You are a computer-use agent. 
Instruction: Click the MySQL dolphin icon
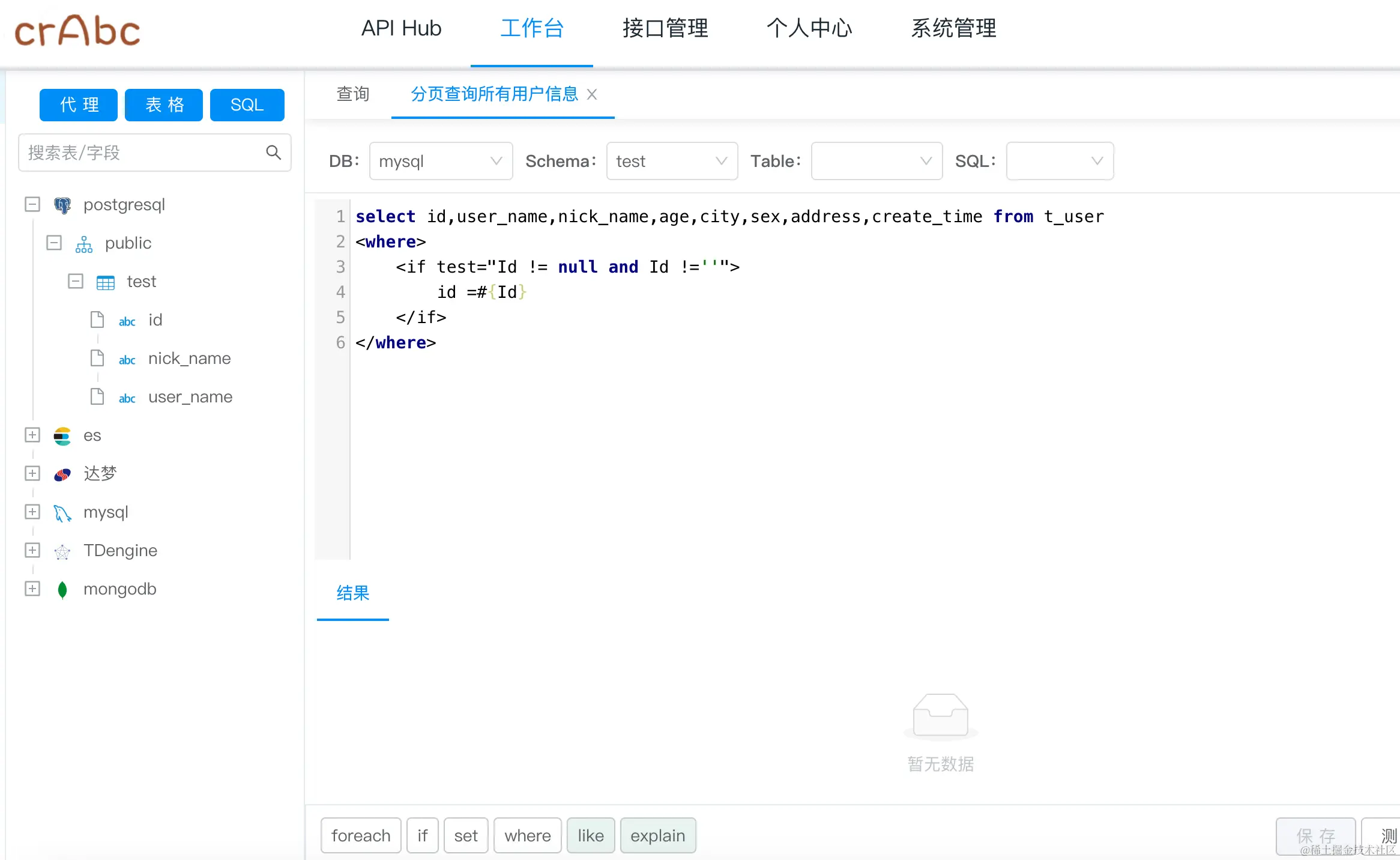[x=62, y=513]
